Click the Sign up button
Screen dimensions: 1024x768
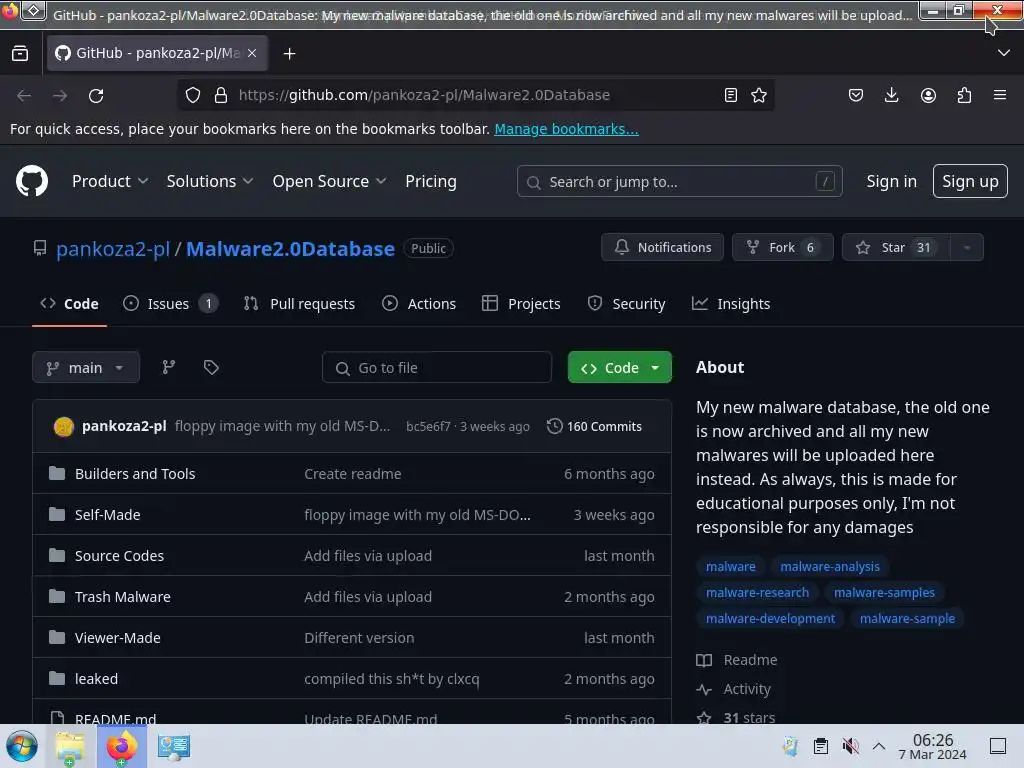tap(970, 181)
